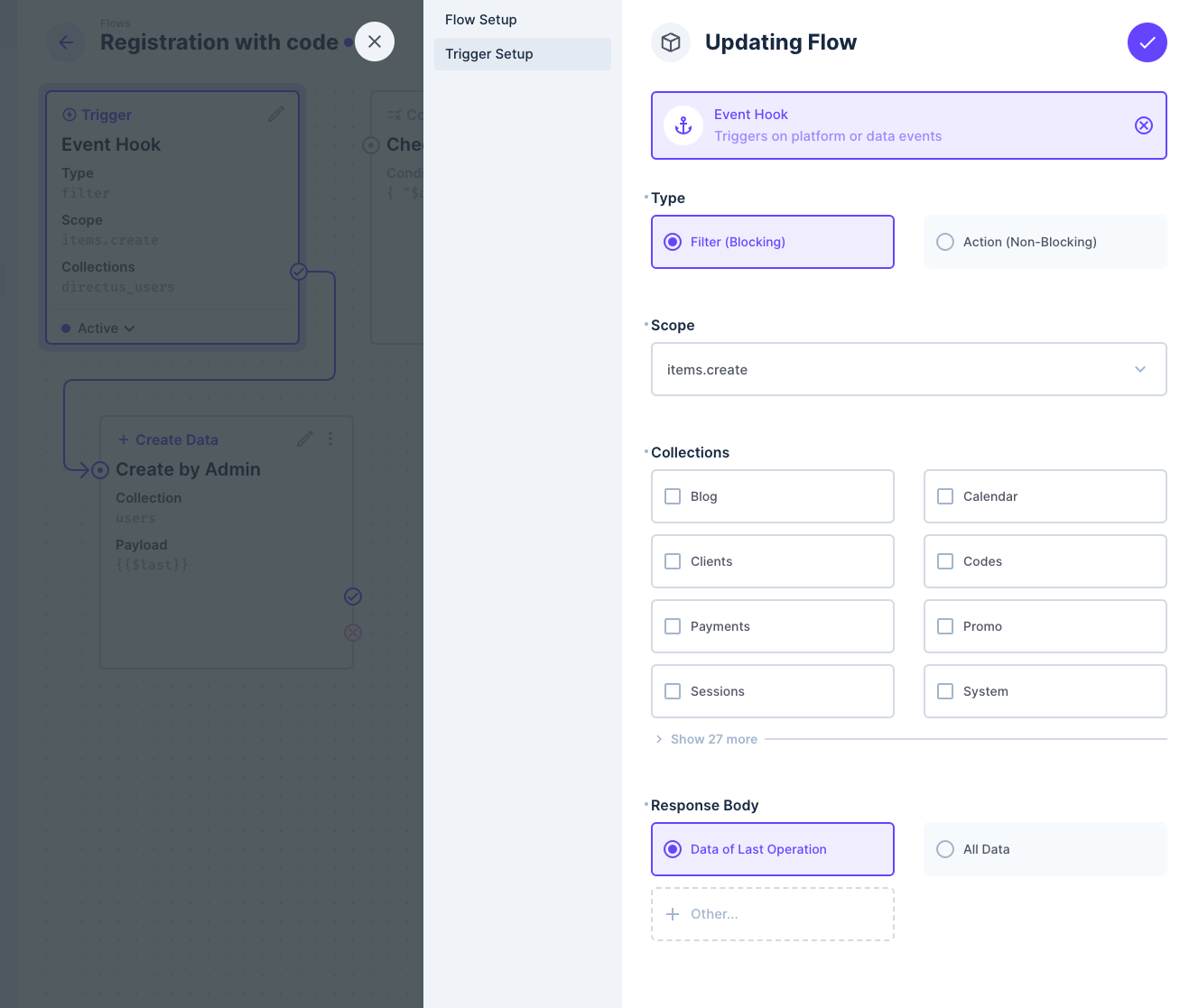
Task: Click the resolve checkmark on Create by Admin card
Action: (x=352, y=596)
